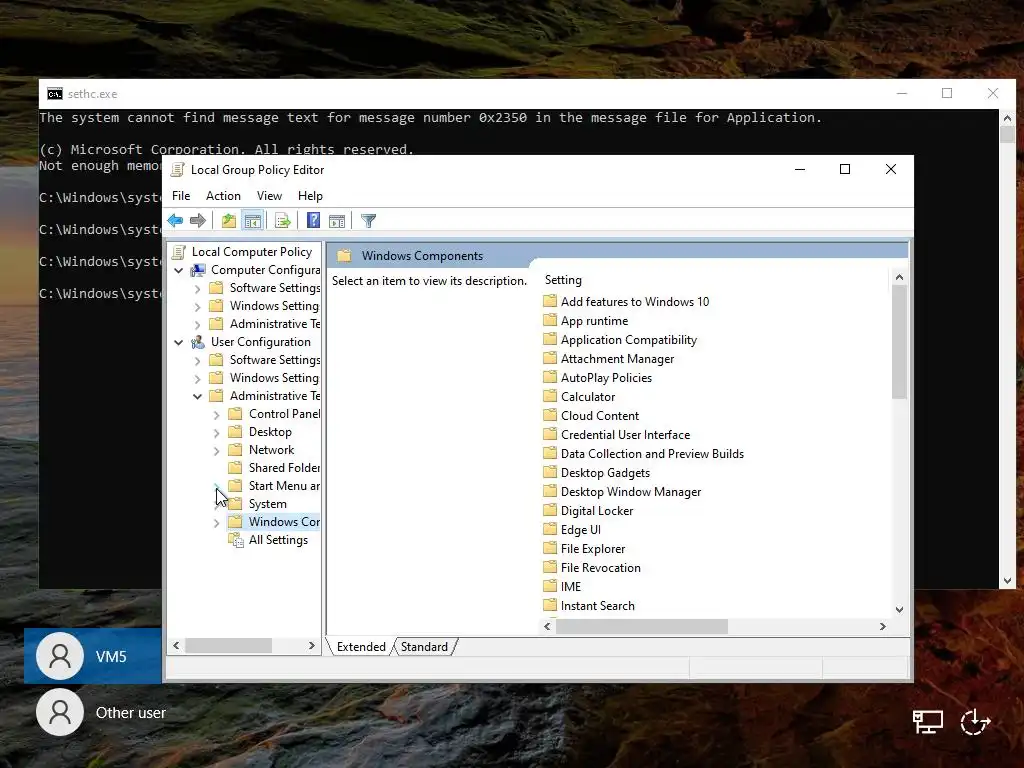Screen dimensions: 1024x768
Task: Select the VM5 user account tile
Action: [x=93, y=656]
